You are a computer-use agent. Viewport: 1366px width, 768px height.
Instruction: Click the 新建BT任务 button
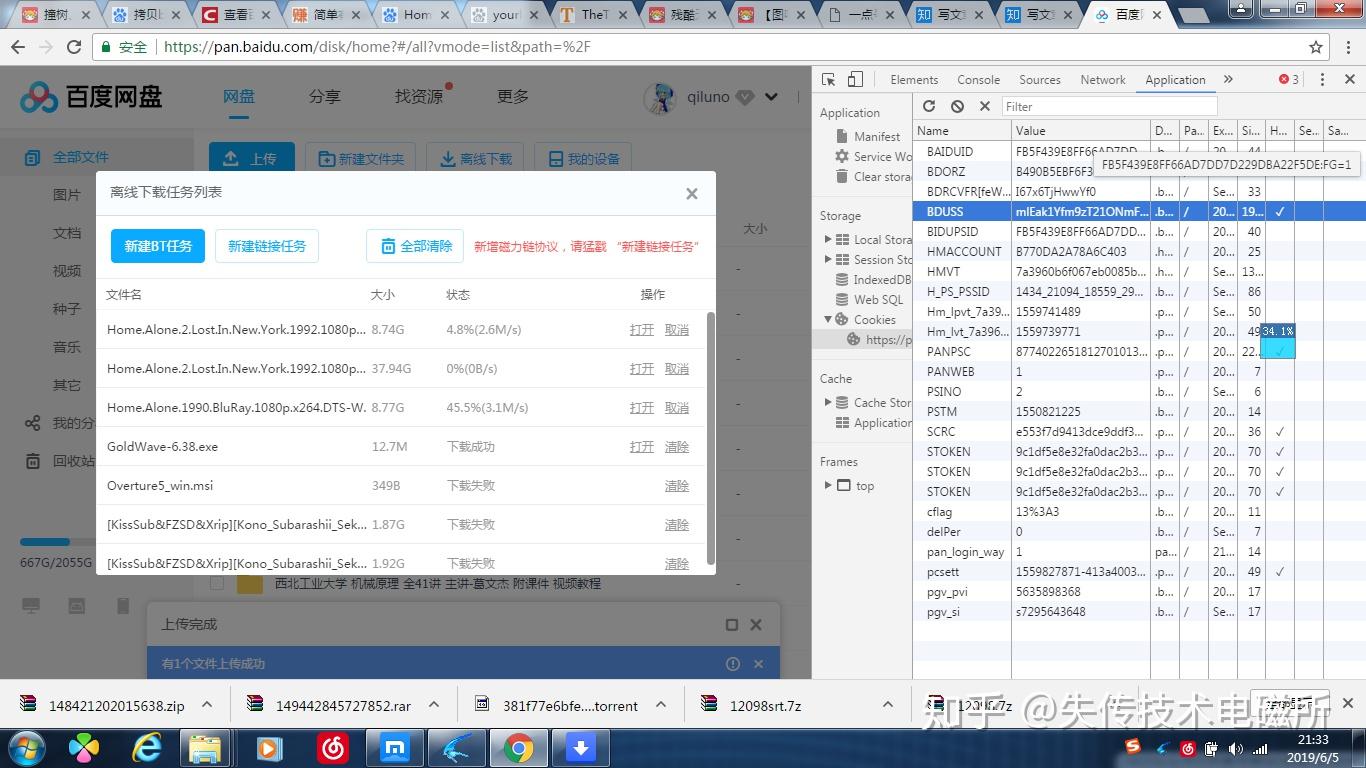tap(158, 246)
